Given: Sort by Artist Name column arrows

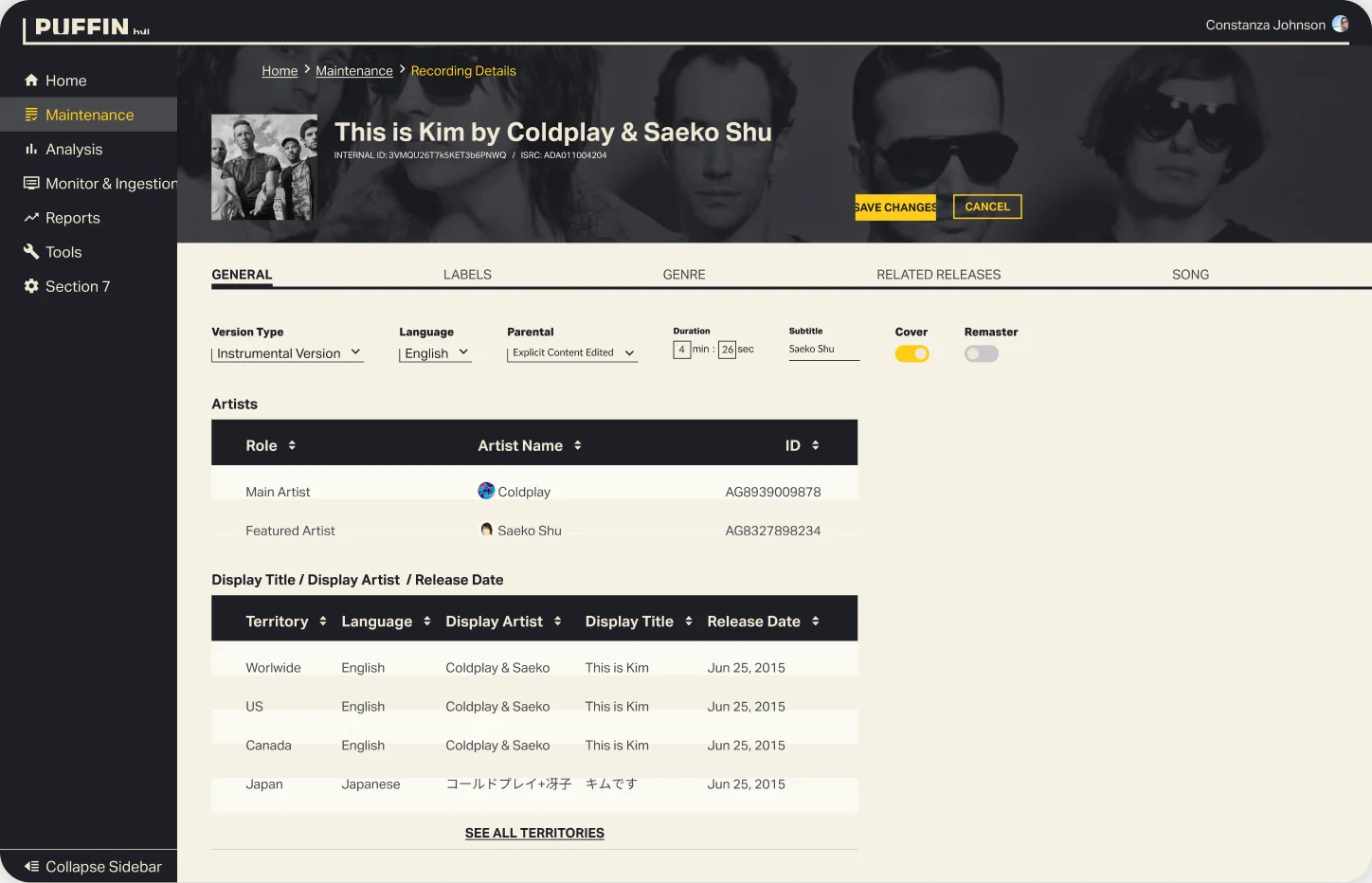Looking at the screenshot, I should (x=577, y=445).
